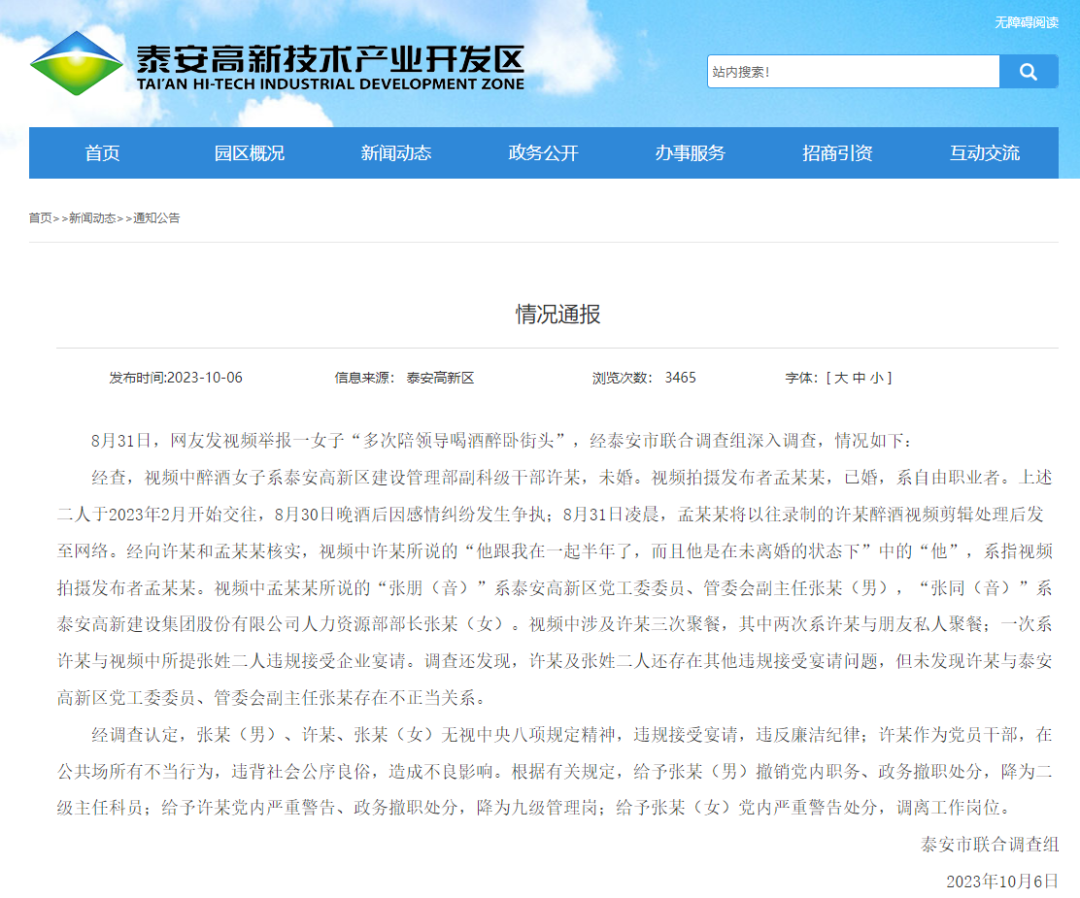Click 新闻动态 breadcrumb link
The image size is (1080, 898).
pyautogui.click(x=92, y=218)
